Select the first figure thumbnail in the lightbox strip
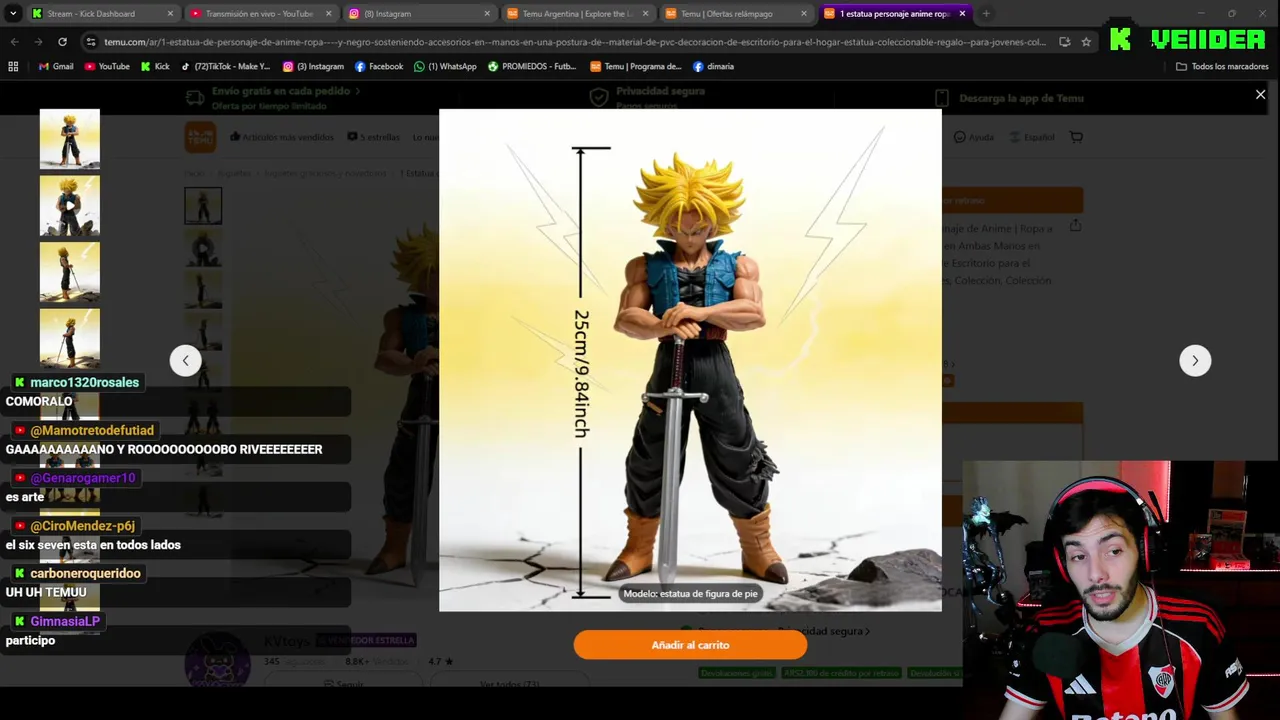This screenshot has width=1280, height=720. click(70, 139)
